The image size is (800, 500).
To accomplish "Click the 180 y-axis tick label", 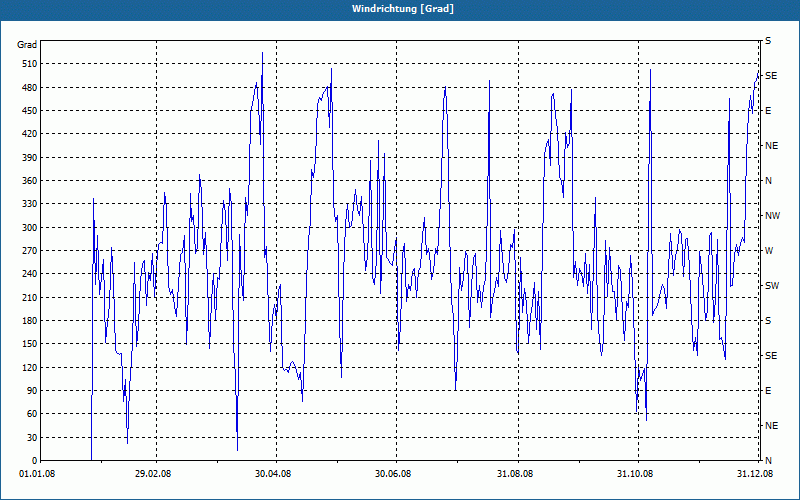I will click(27, 321).
